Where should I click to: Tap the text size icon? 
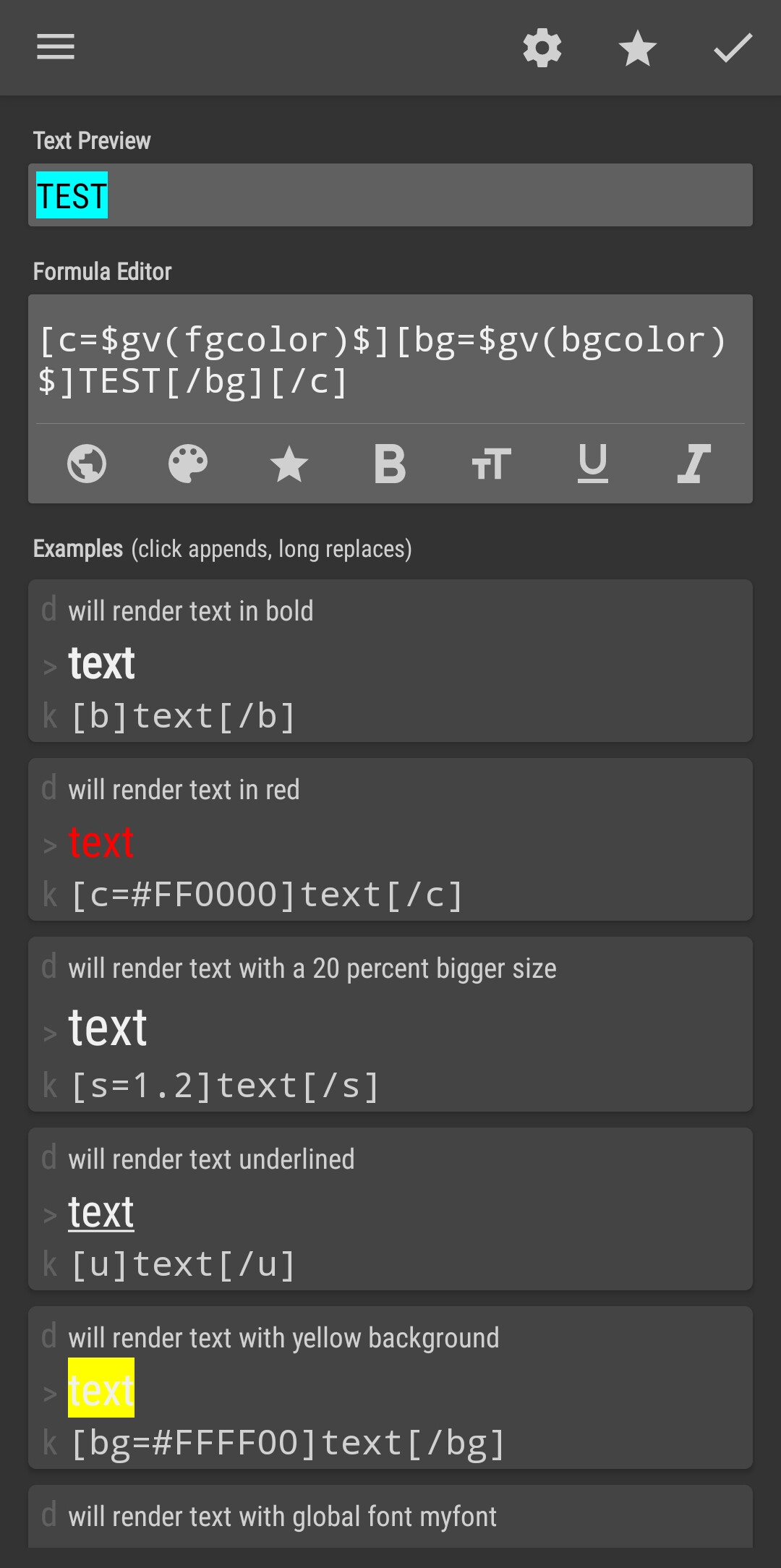coord(492,464)
